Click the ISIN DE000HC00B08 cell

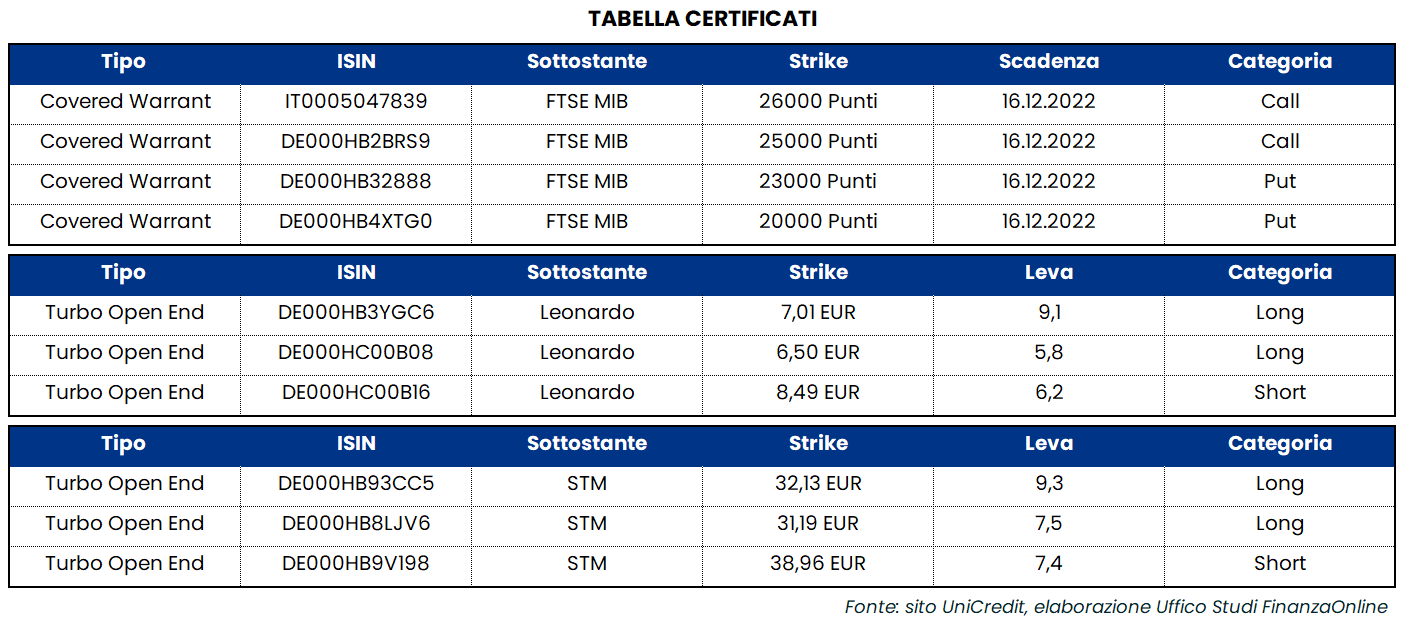click(356, 352)
